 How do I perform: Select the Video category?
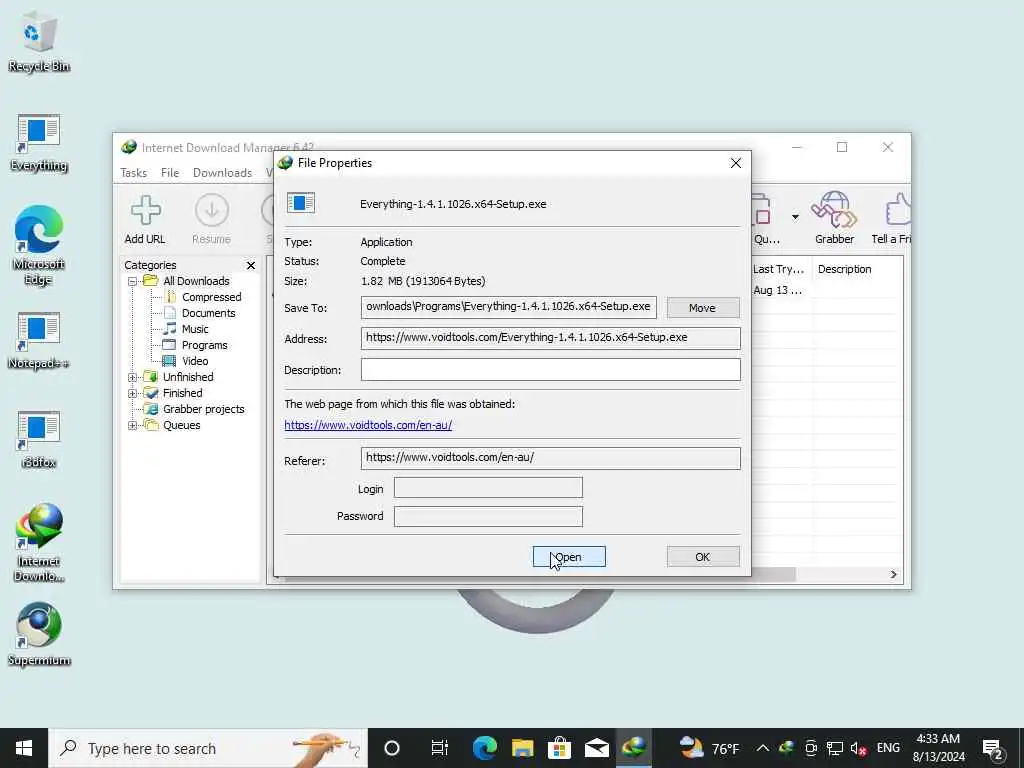pos(195,361)
